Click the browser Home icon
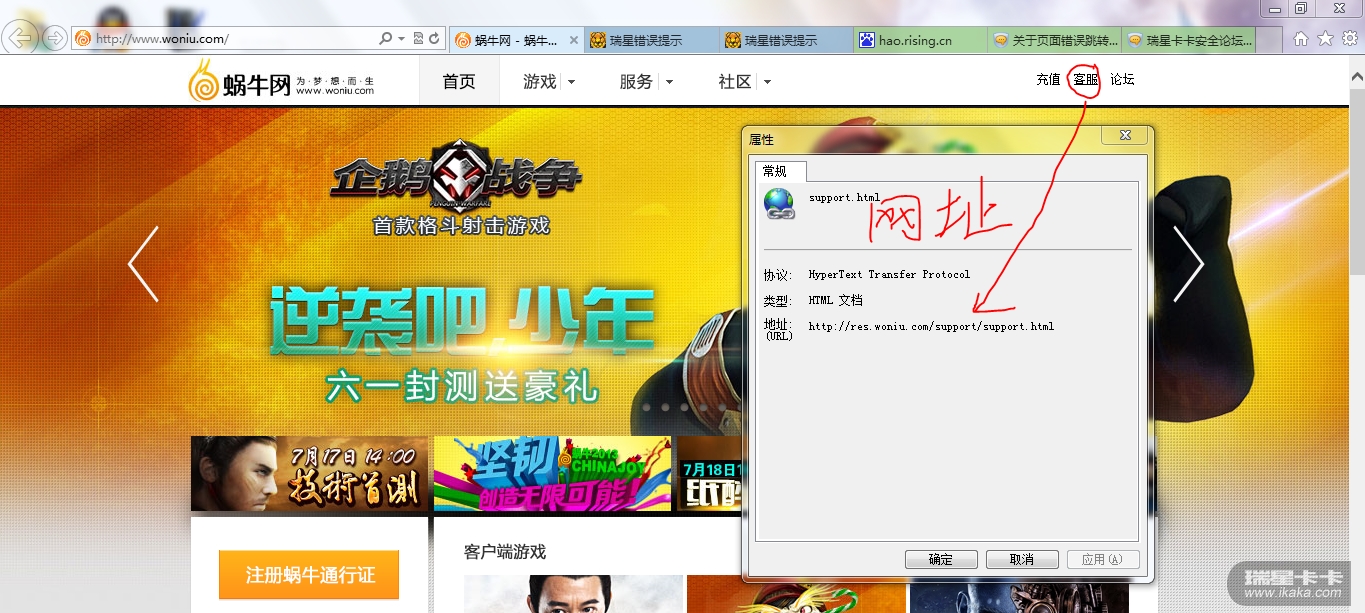 pyautogui.click(x=1301, y=39)
